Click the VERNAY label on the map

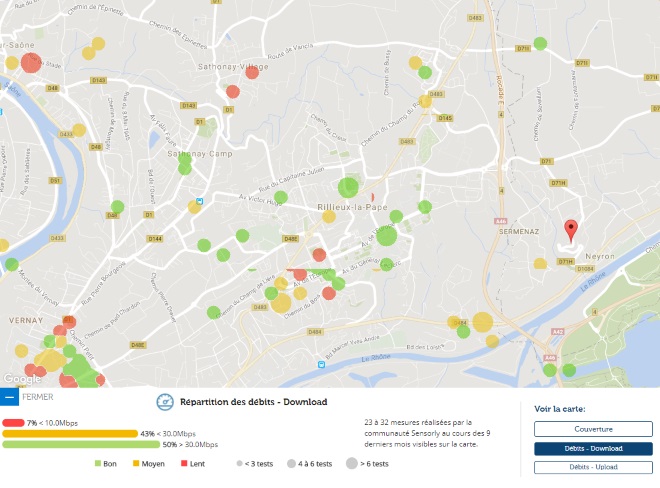[x=26, y=320]
